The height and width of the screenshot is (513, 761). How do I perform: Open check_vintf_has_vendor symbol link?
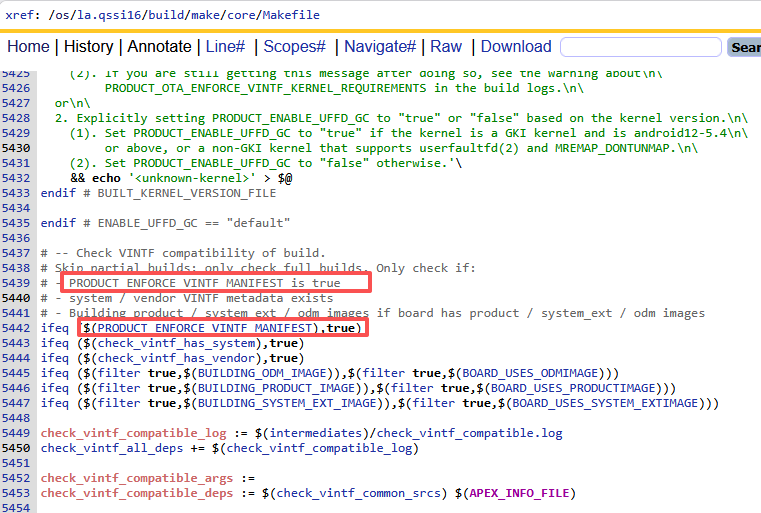pyautogui.click(x=176, y=359)
